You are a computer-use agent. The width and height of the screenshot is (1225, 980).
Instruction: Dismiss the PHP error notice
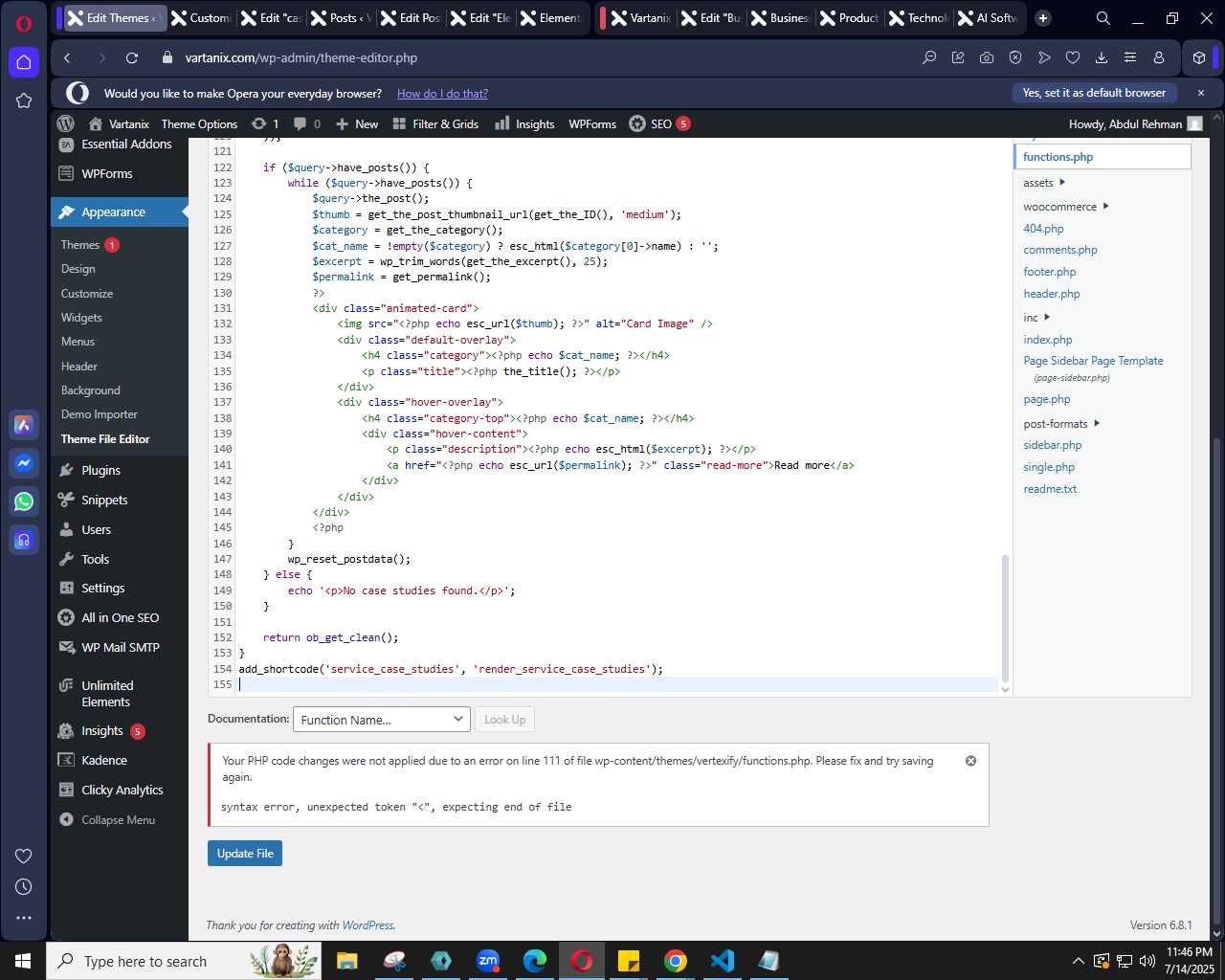point(970,761)
